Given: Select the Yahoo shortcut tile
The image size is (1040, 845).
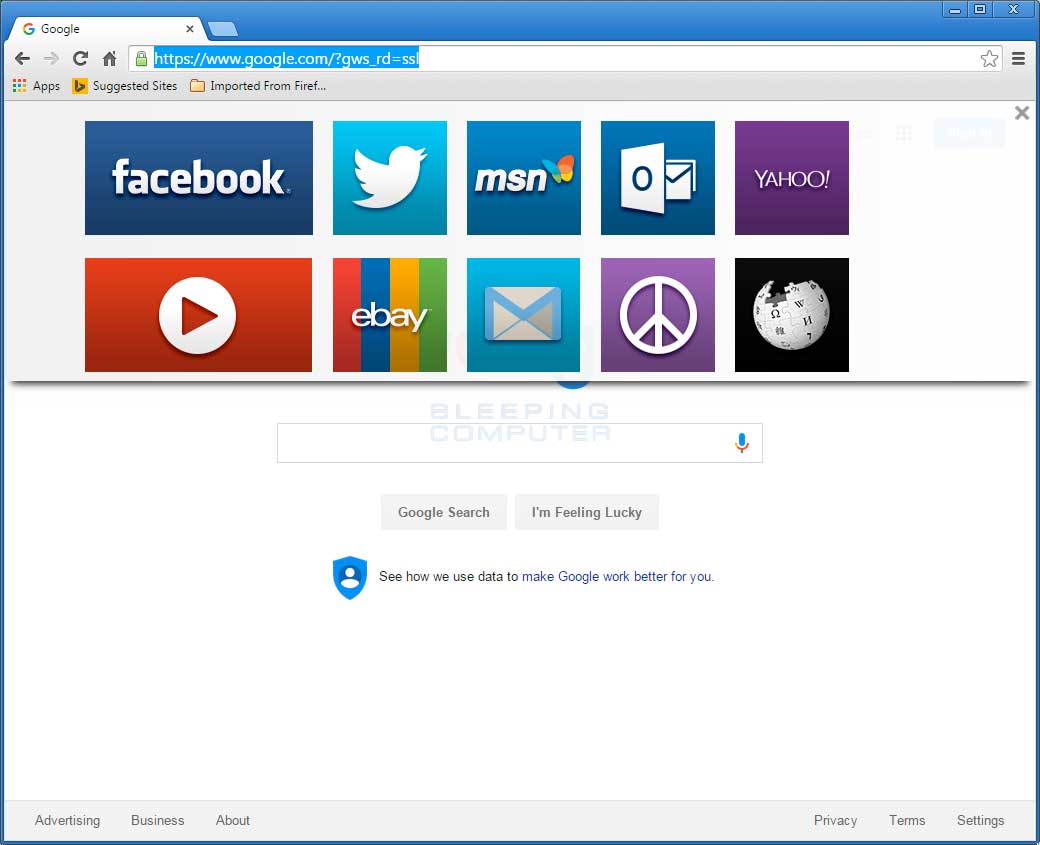Looking at the screenshot, I should pos(791,177).
